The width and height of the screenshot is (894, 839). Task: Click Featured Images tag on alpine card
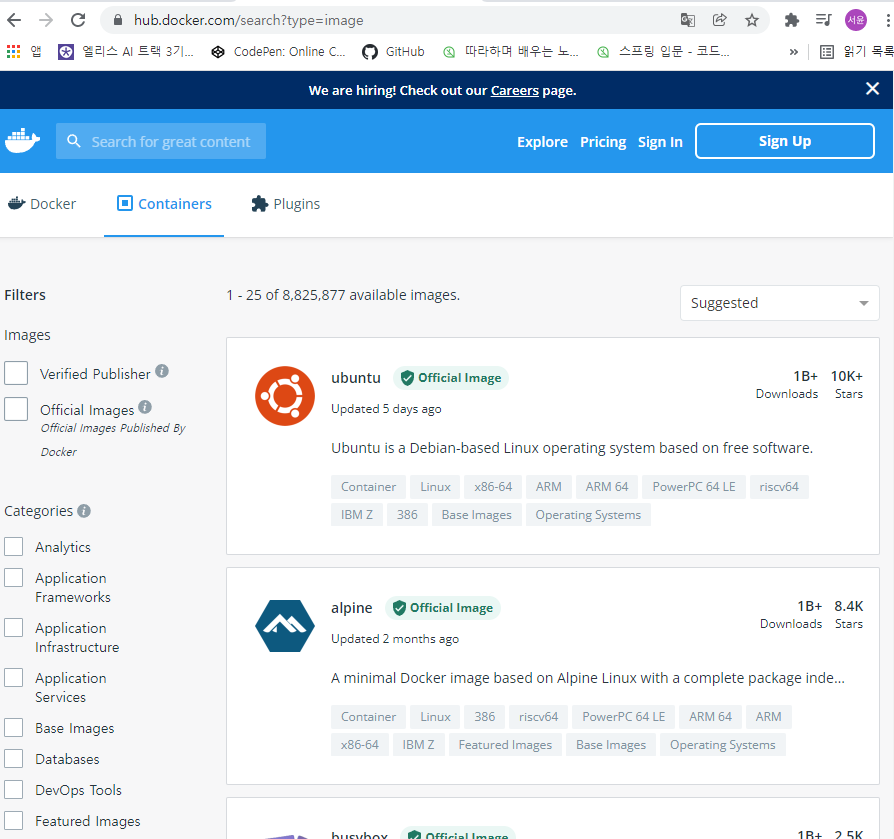[505, 745]
